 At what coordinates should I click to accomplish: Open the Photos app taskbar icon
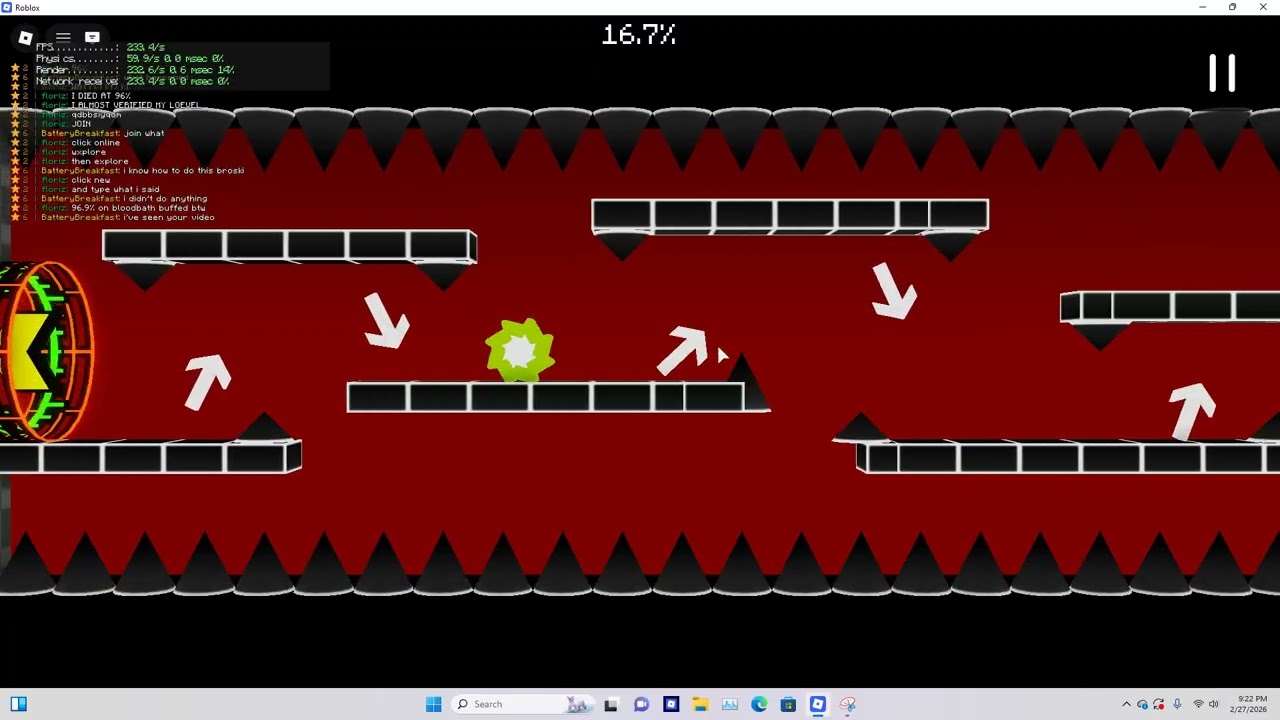(x=730, y=704)
